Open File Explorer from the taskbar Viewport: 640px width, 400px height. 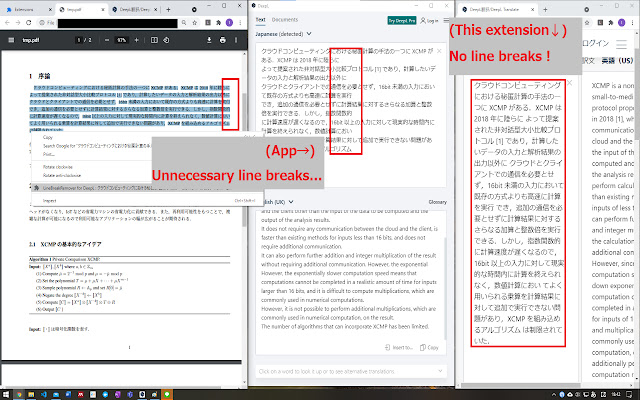pos(31,394)
